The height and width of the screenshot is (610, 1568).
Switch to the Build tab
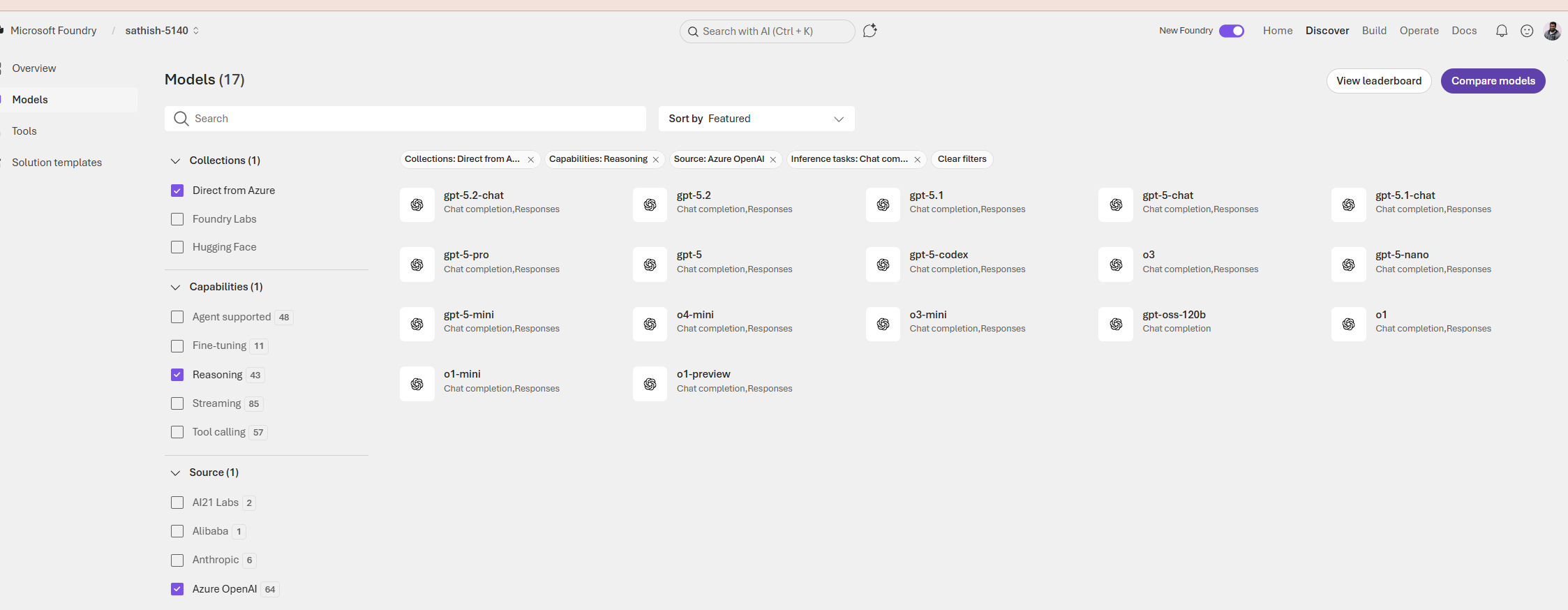click(1374, 31)
